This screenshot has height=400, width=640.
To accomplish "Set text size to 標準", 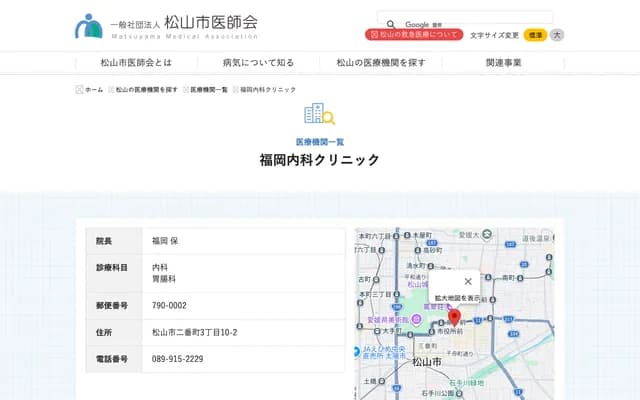I will click(x=535, y=35).
